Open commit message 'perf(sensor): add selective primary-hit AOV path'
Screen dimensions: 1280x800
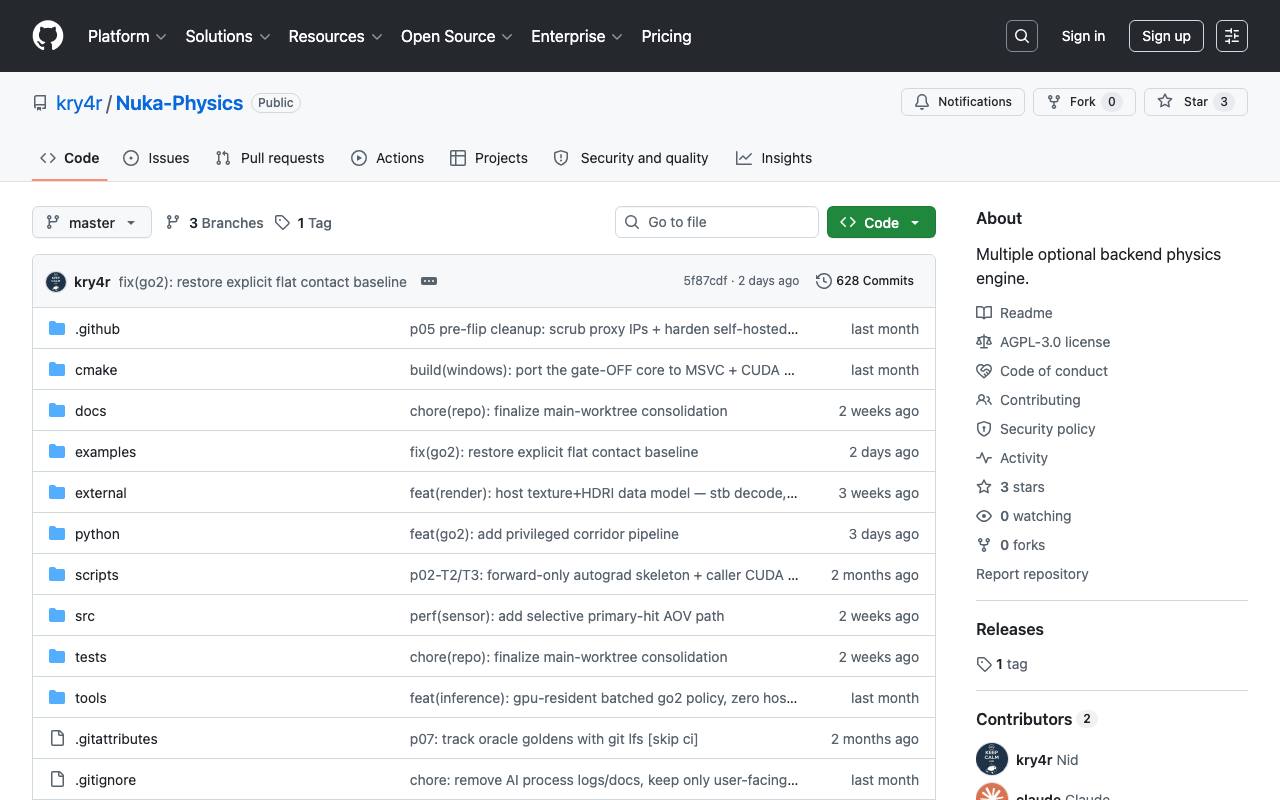point(567,616)
